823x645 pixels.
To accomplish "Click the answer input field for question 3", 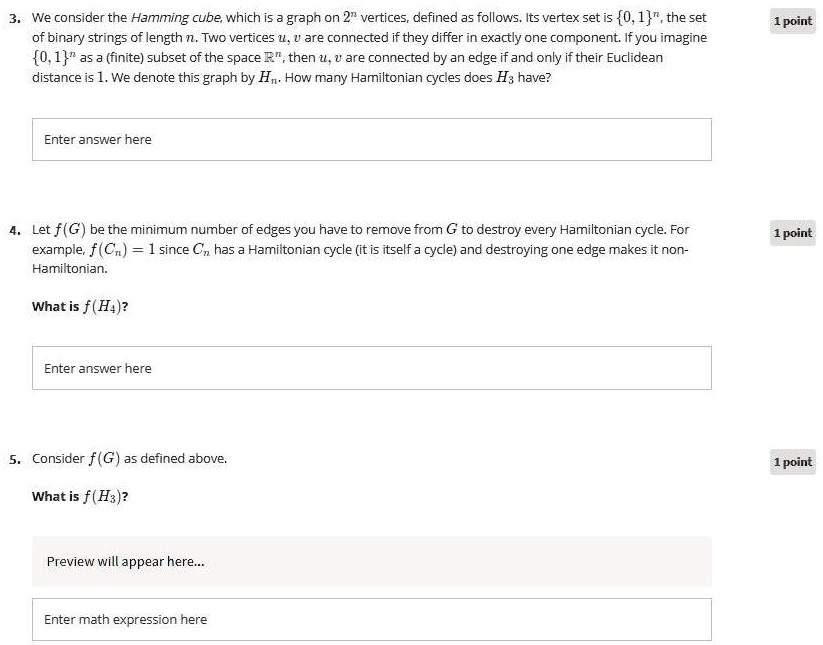I will [x=372, y=139].
